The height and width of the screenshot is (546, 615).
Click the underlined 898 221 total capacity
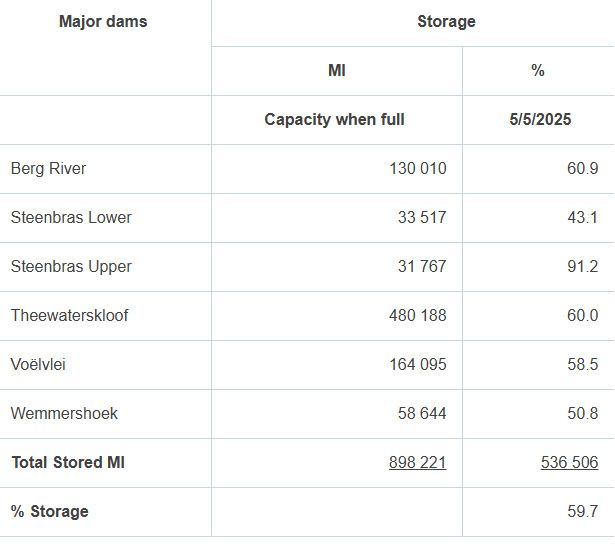pyautogui.click(x=417, y=462)
